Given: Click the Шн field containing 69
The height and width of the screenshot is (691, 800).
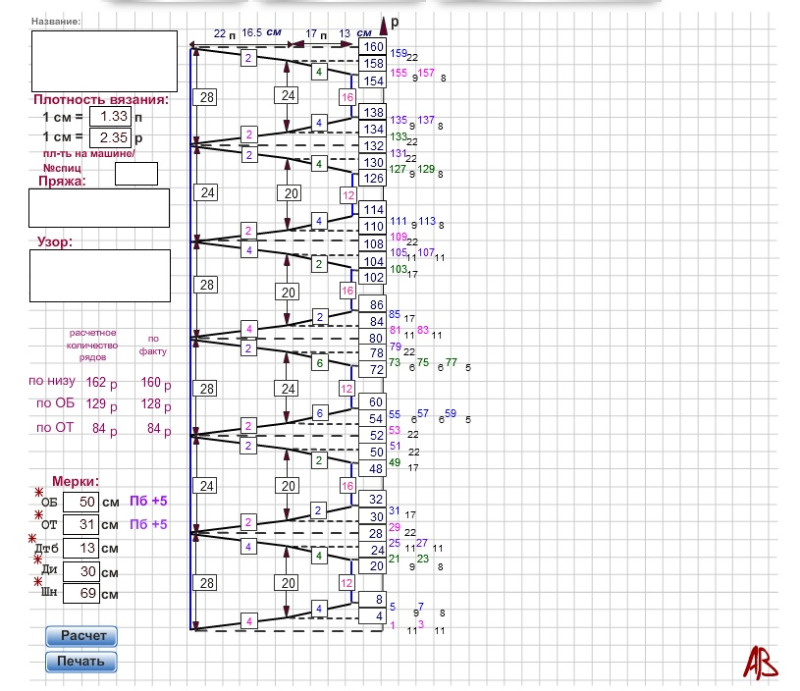Looking at the screenshot, I should (80, 593).
